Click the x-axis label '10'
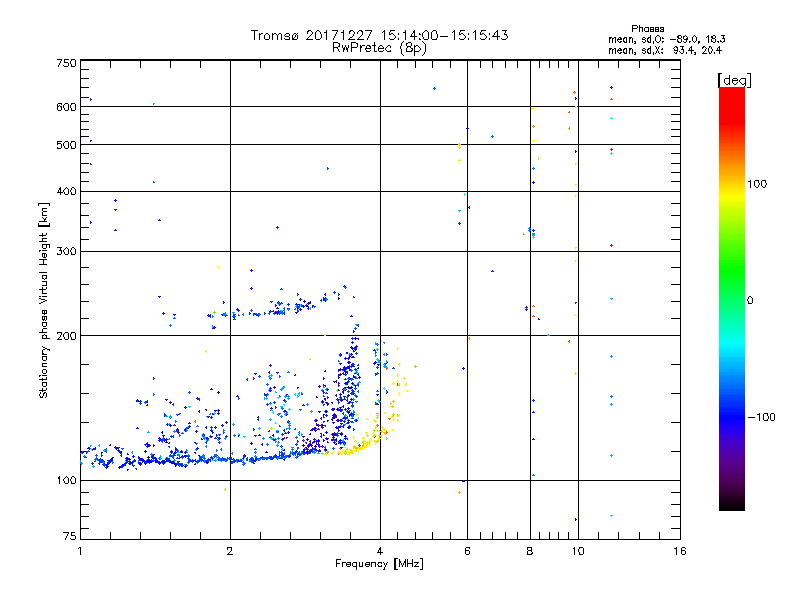 (x=578, y=551)
